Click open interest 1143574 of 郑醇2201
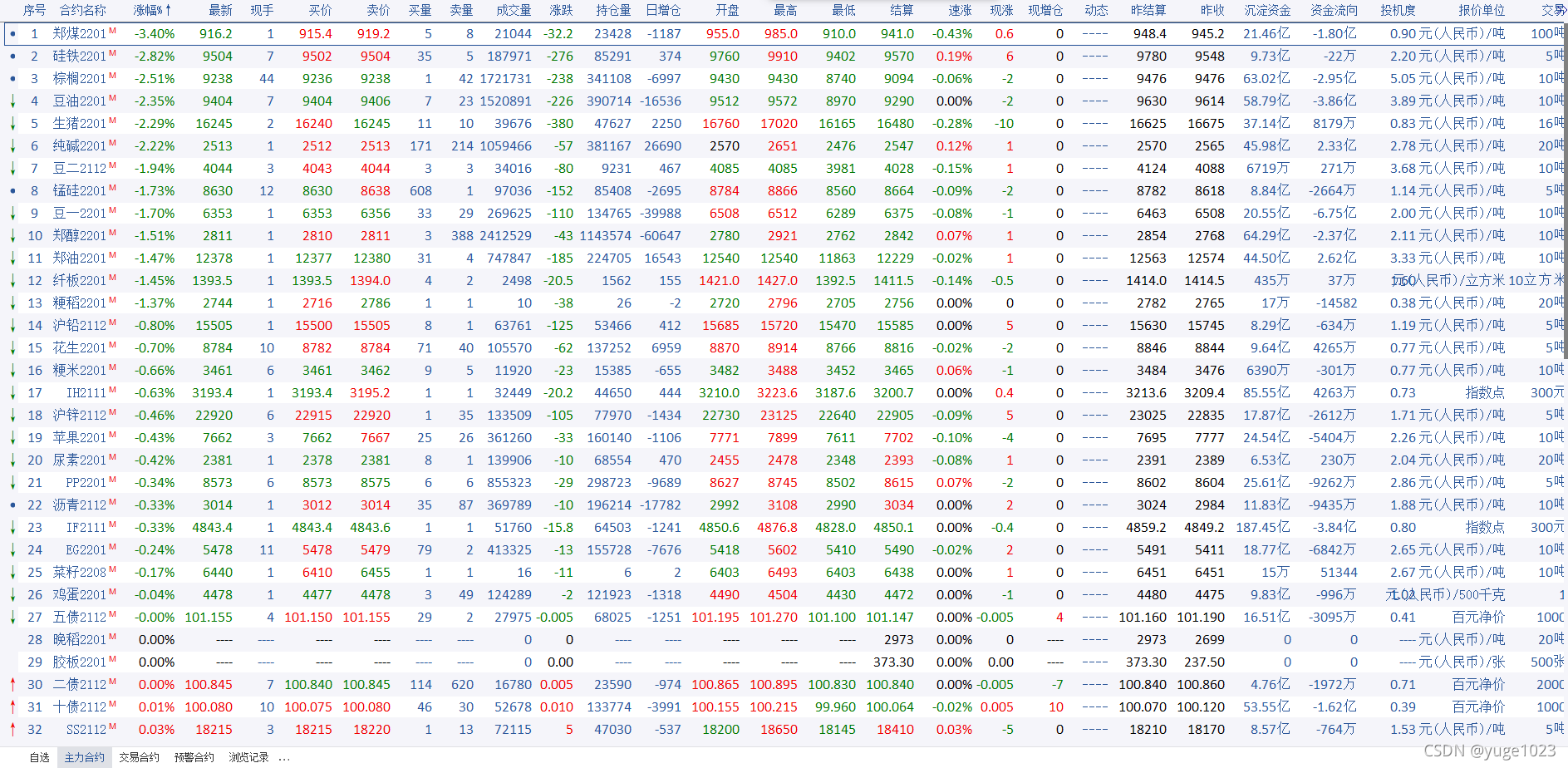1568x768 pixels. tap(605, 236)
